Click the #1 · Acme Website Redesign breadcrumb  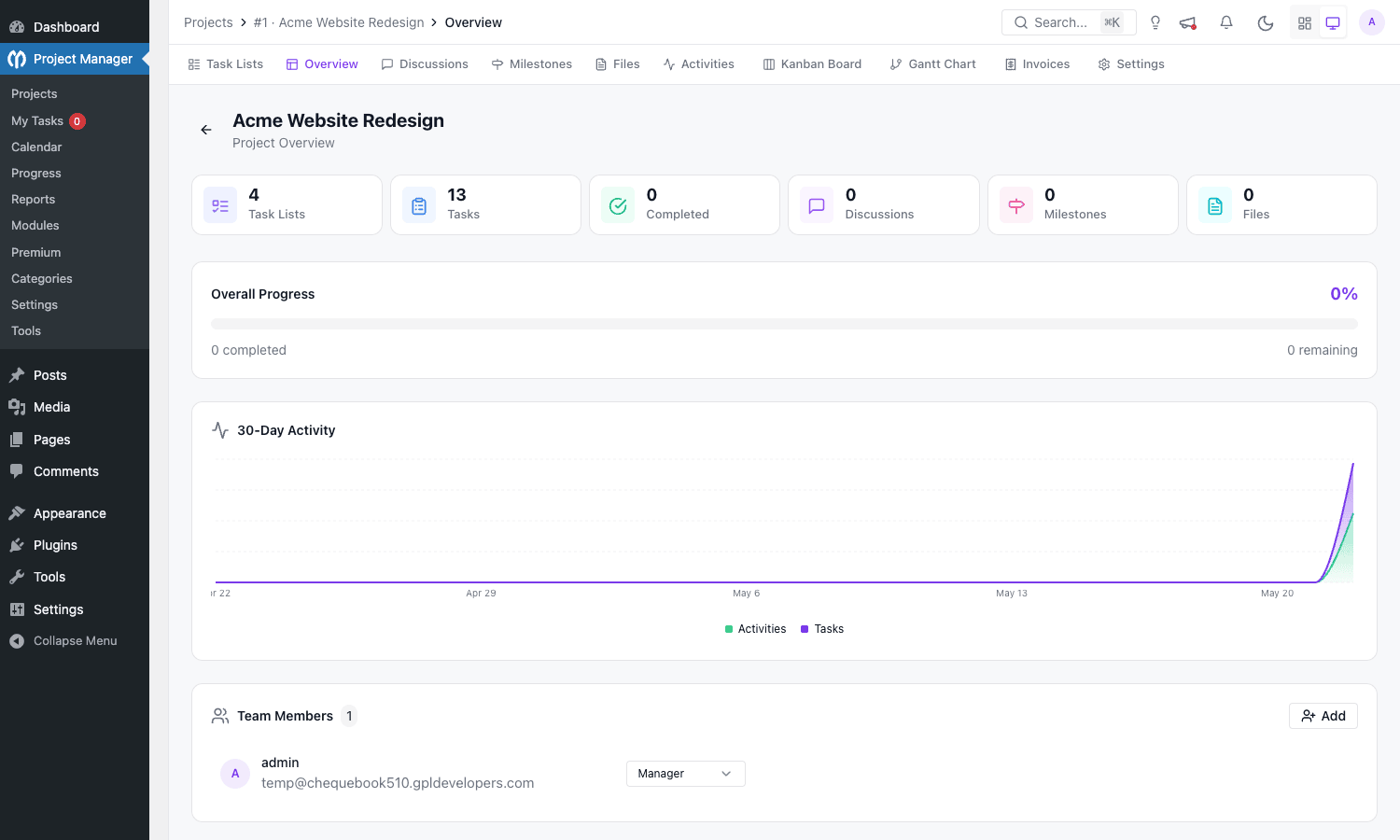(339, 22)
